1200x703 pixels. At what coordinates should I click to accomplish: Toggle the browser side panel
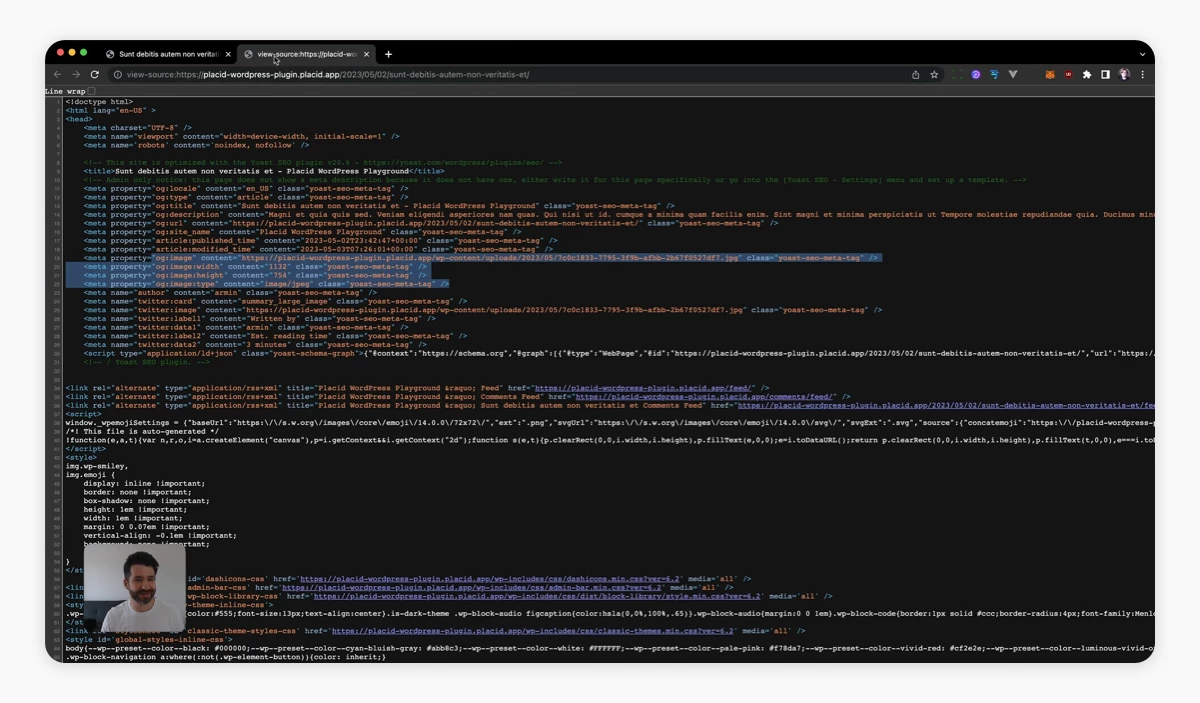click(1105, 75)
